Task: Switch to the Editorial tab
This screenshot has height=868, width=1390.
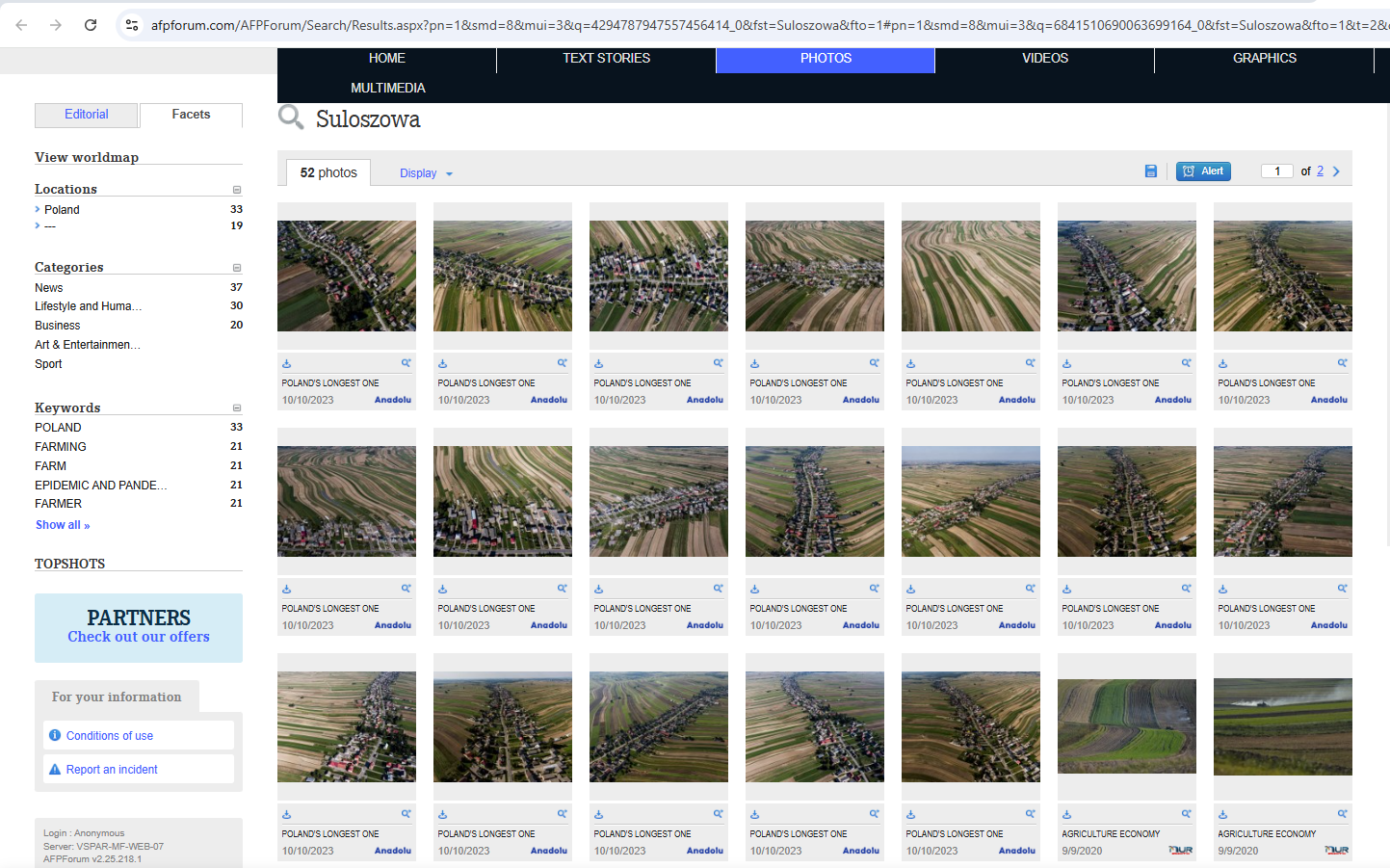Action: 87,115
